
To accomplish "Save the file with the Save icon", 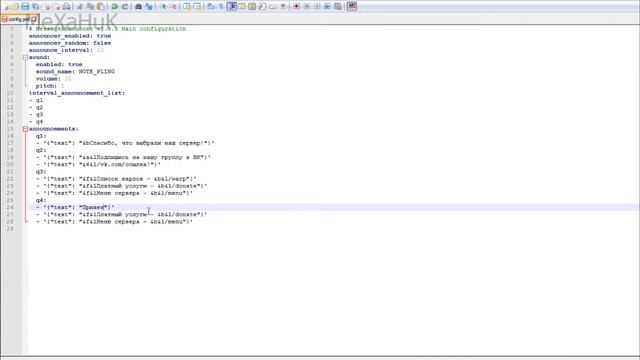I will (x=25, y=7).
